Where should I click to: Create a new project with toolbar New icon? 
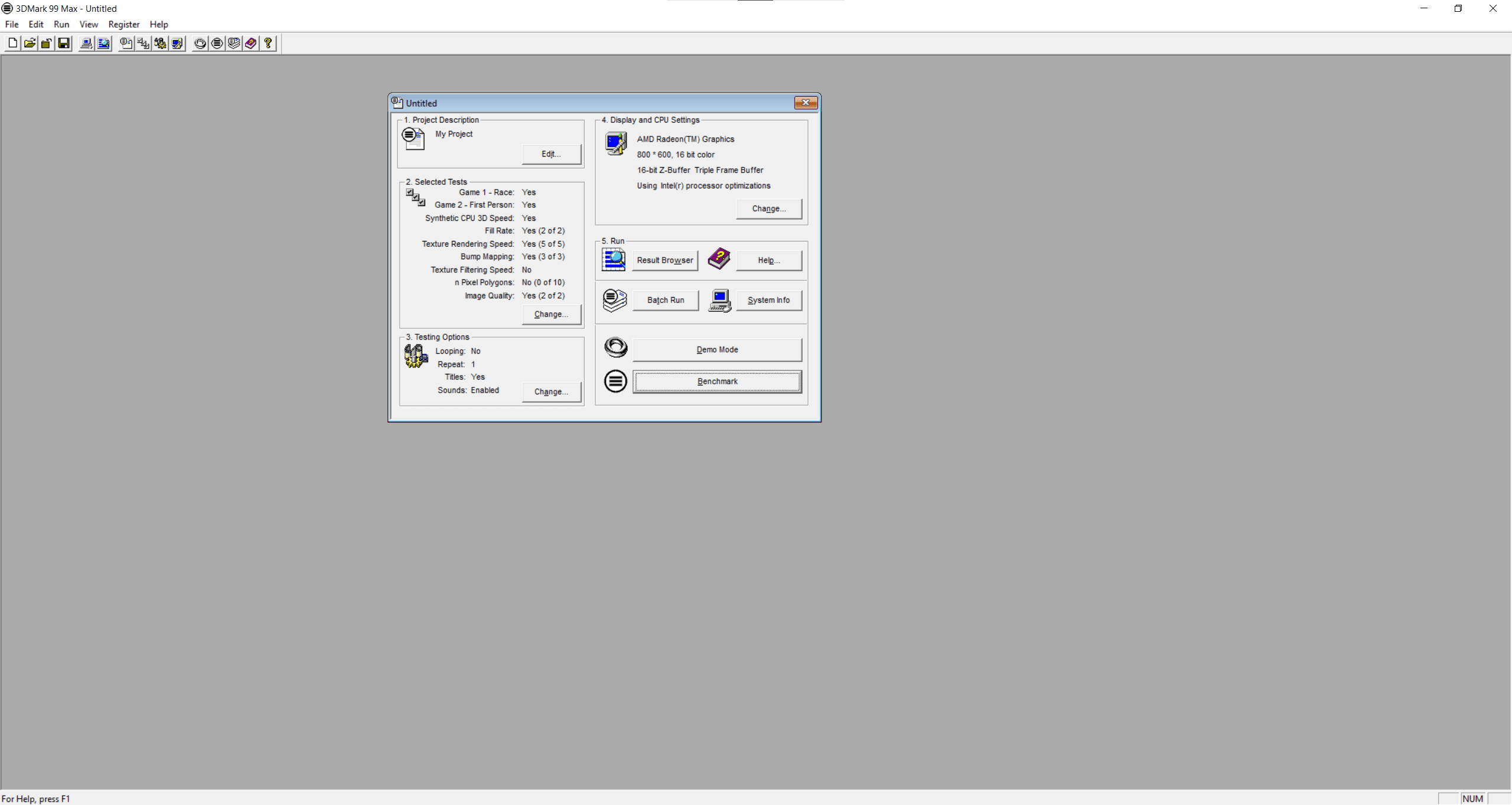[12, 43]
